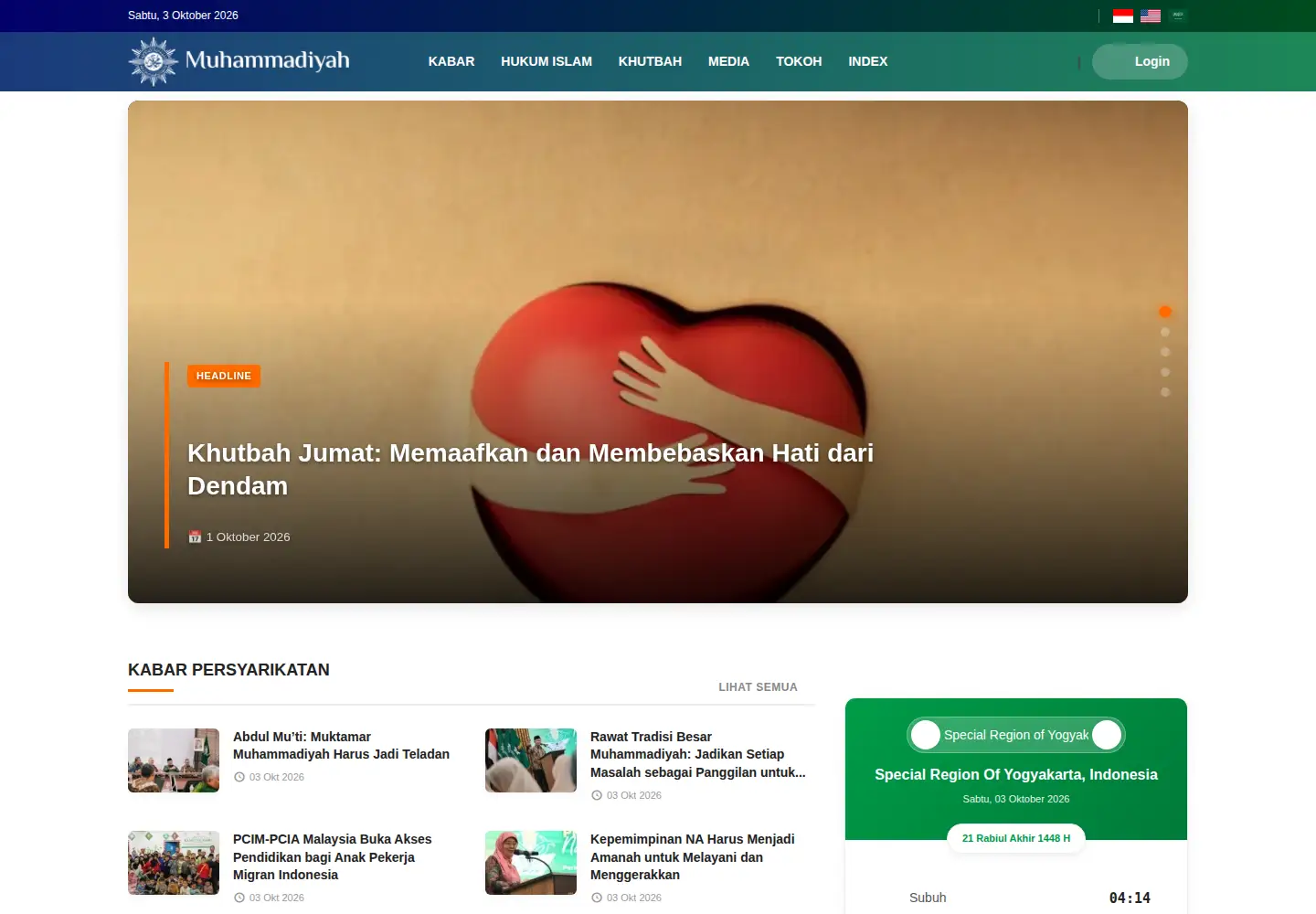Image resolution: width=1316 pixels, height=914 pixels.
Task: Open the MEDIA menu
Action: coord(728,61)
